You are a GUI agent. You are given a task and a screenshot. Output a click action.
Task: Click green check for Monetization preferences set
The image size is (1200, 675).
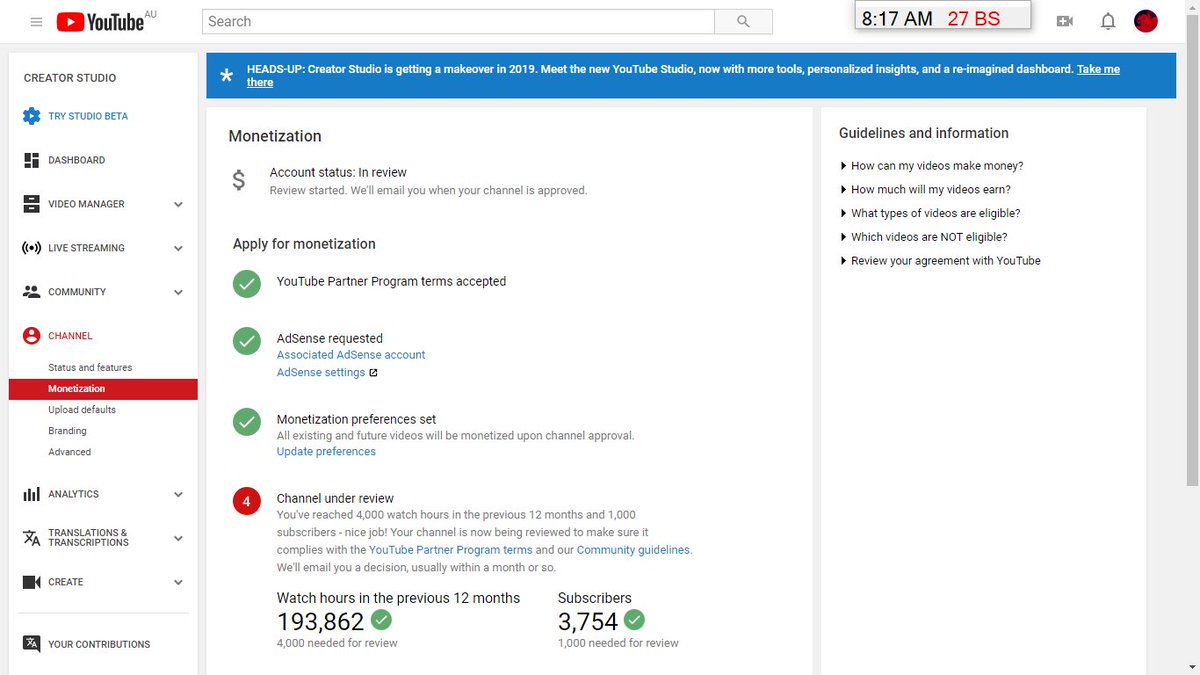tap(247, 422)
